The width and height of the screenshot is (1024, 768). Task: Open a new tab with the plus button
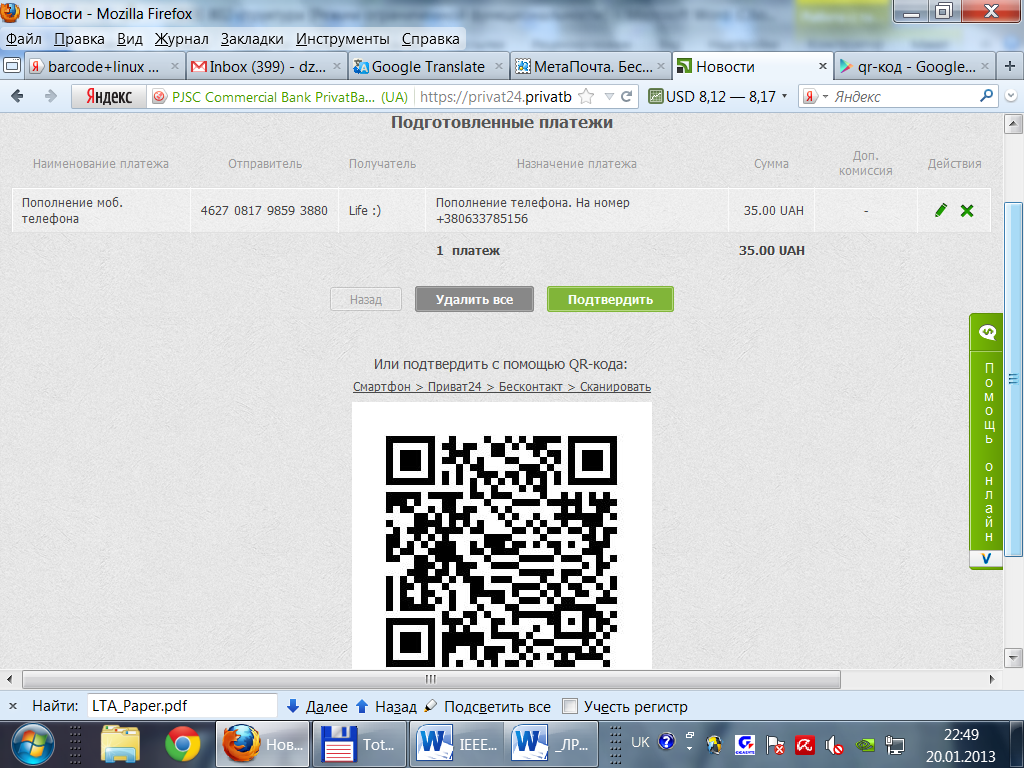[1010, 66]
